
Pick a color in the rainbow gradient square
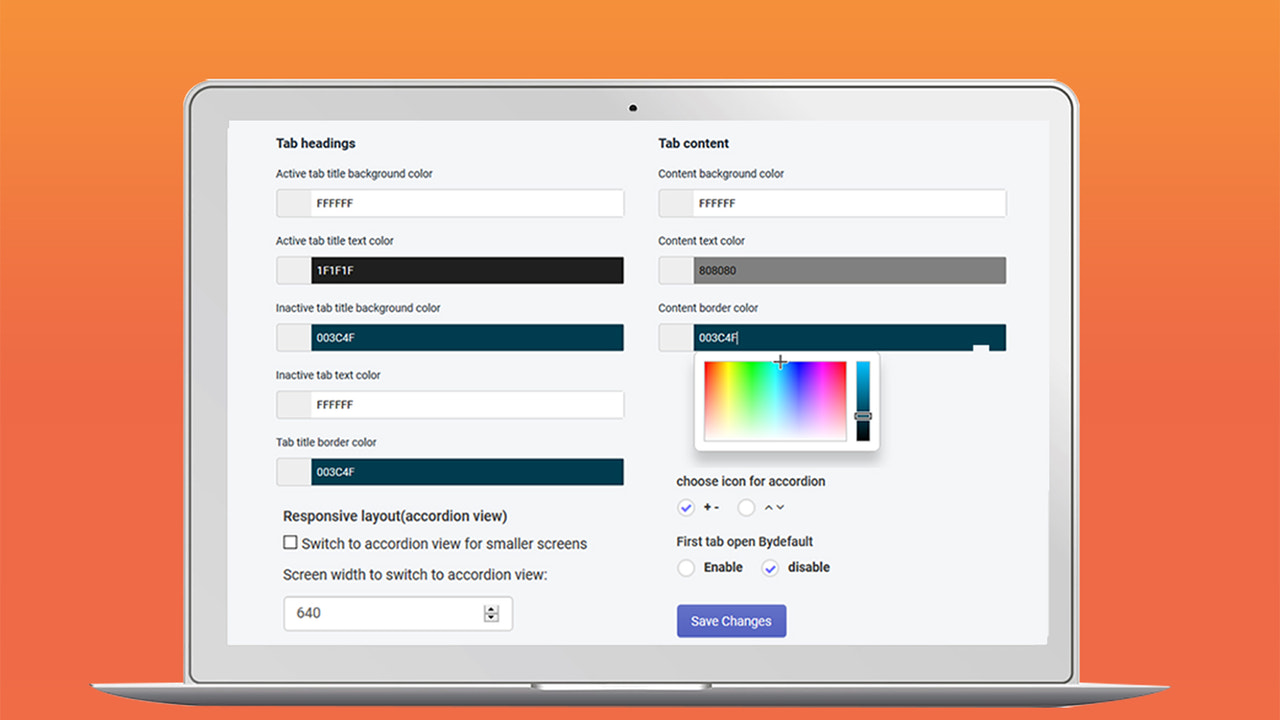click(775, 401)
